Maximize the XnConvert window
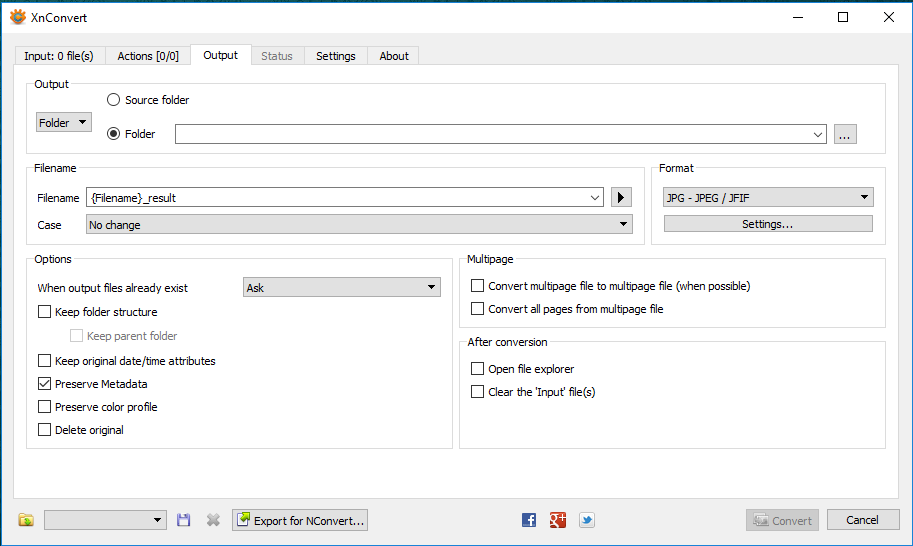This screenshot has width=913, height=546. (843, 17)
